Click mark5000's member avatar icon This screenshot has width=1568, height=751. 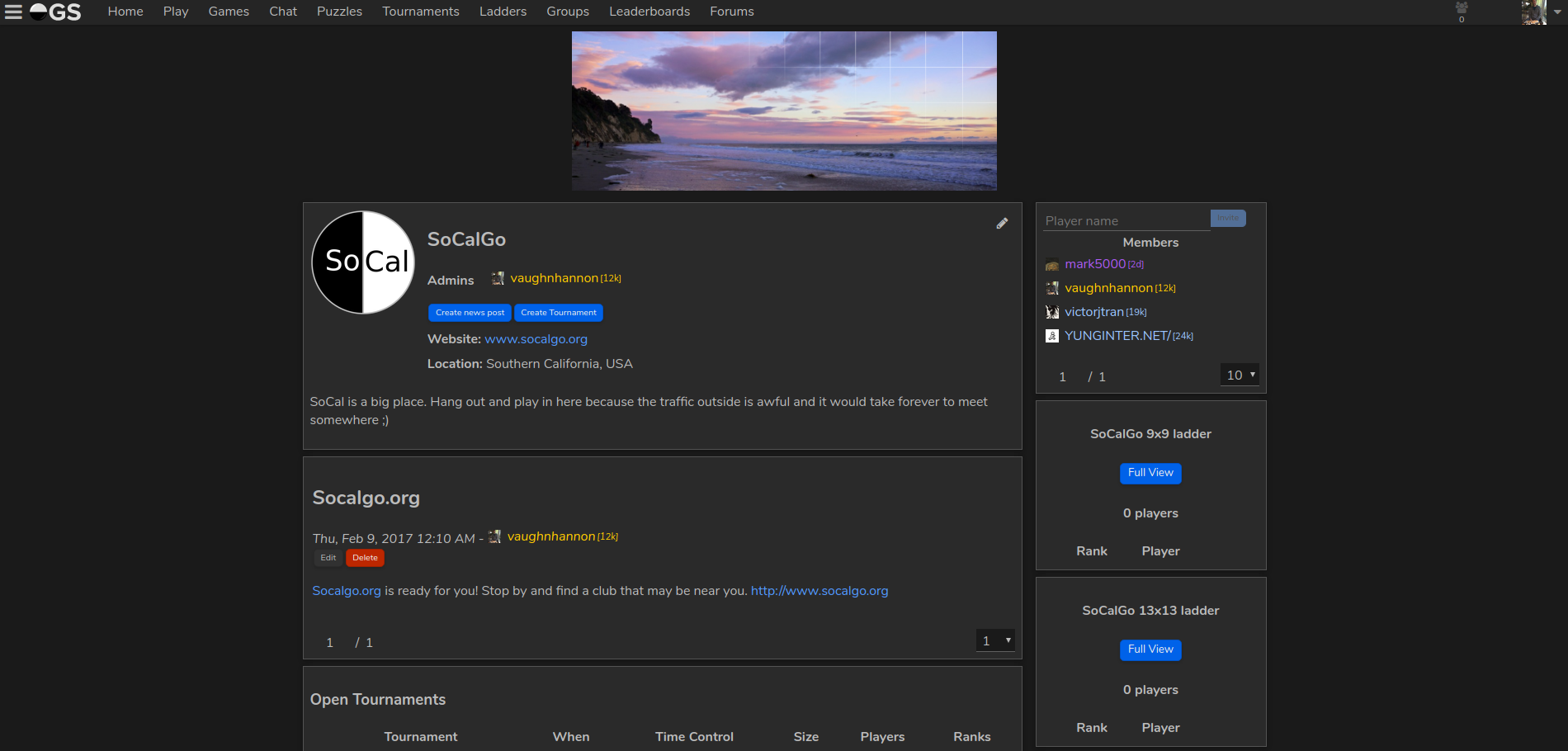point(1052,265)
